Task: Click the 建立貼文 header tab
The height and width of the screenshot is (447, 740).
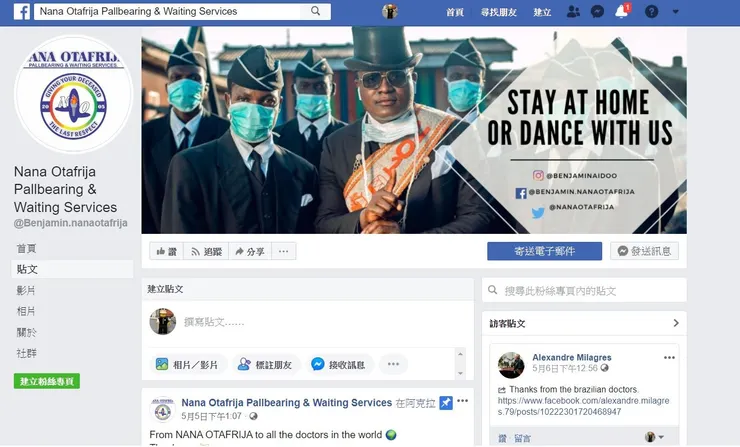Action: click(x=165, y=289)
